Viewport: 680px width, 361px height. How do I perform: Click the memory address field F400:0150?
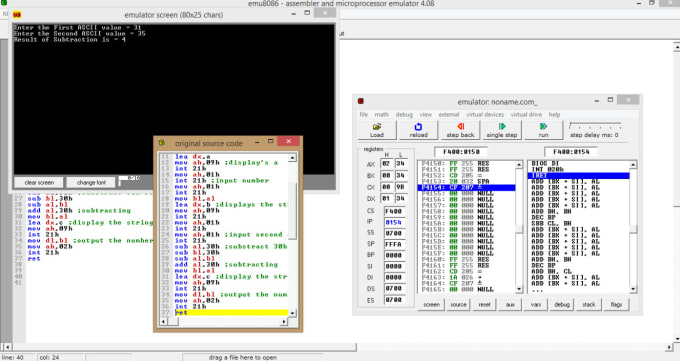pos(461,152)
